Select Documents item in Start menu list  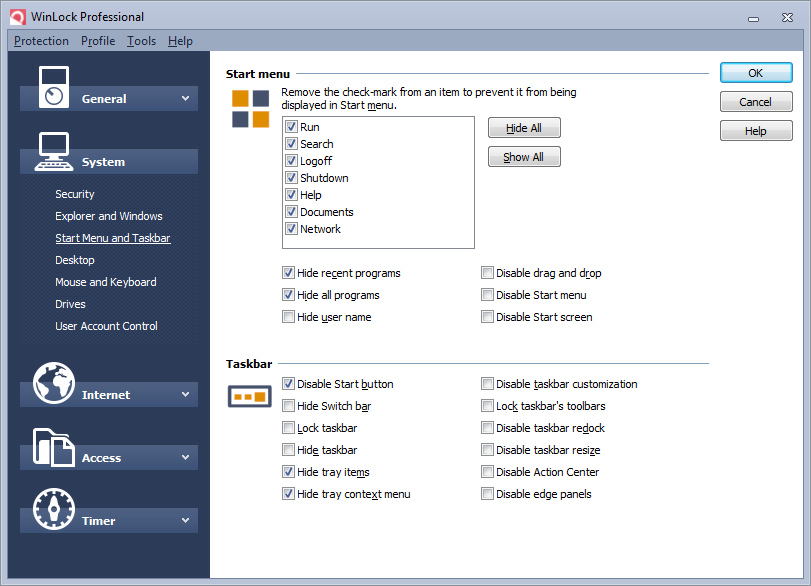coord(326,212)
